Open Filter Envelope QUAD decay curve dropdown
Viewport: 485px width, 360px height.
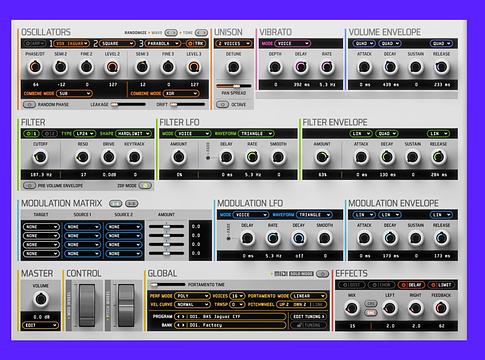coord(387,134)
